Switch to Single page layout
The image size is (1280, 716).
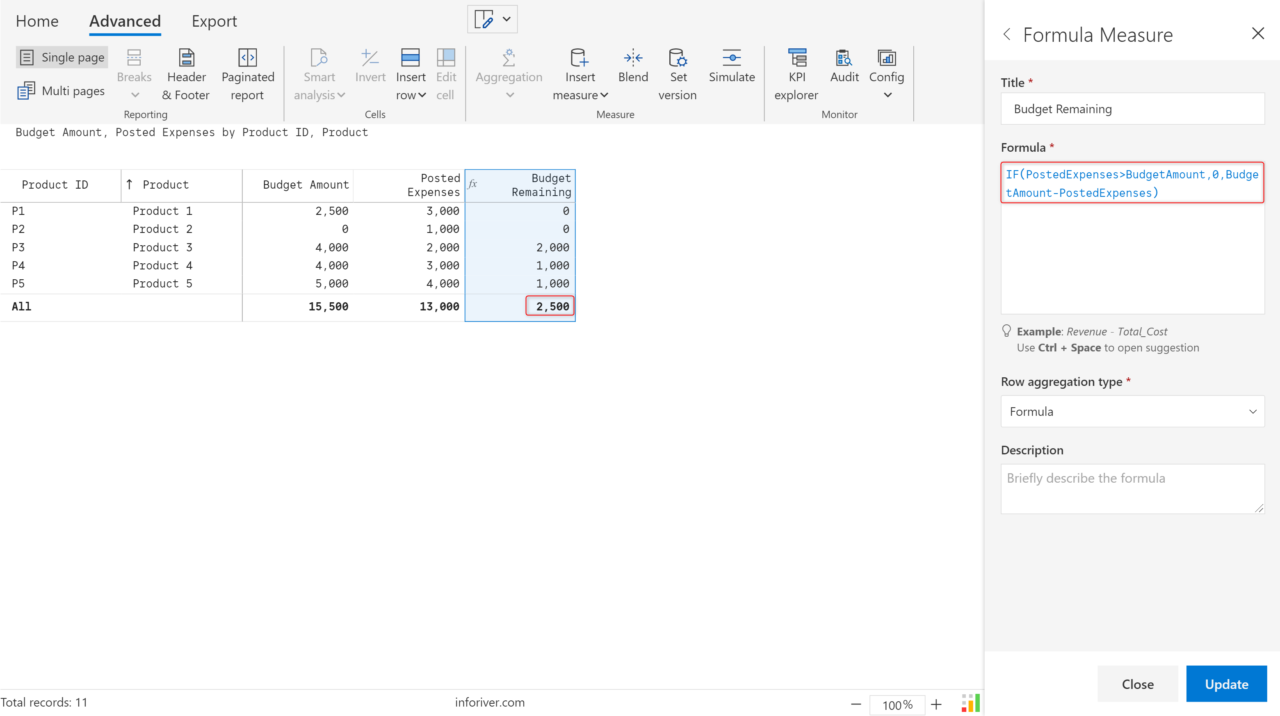[61, 57]
